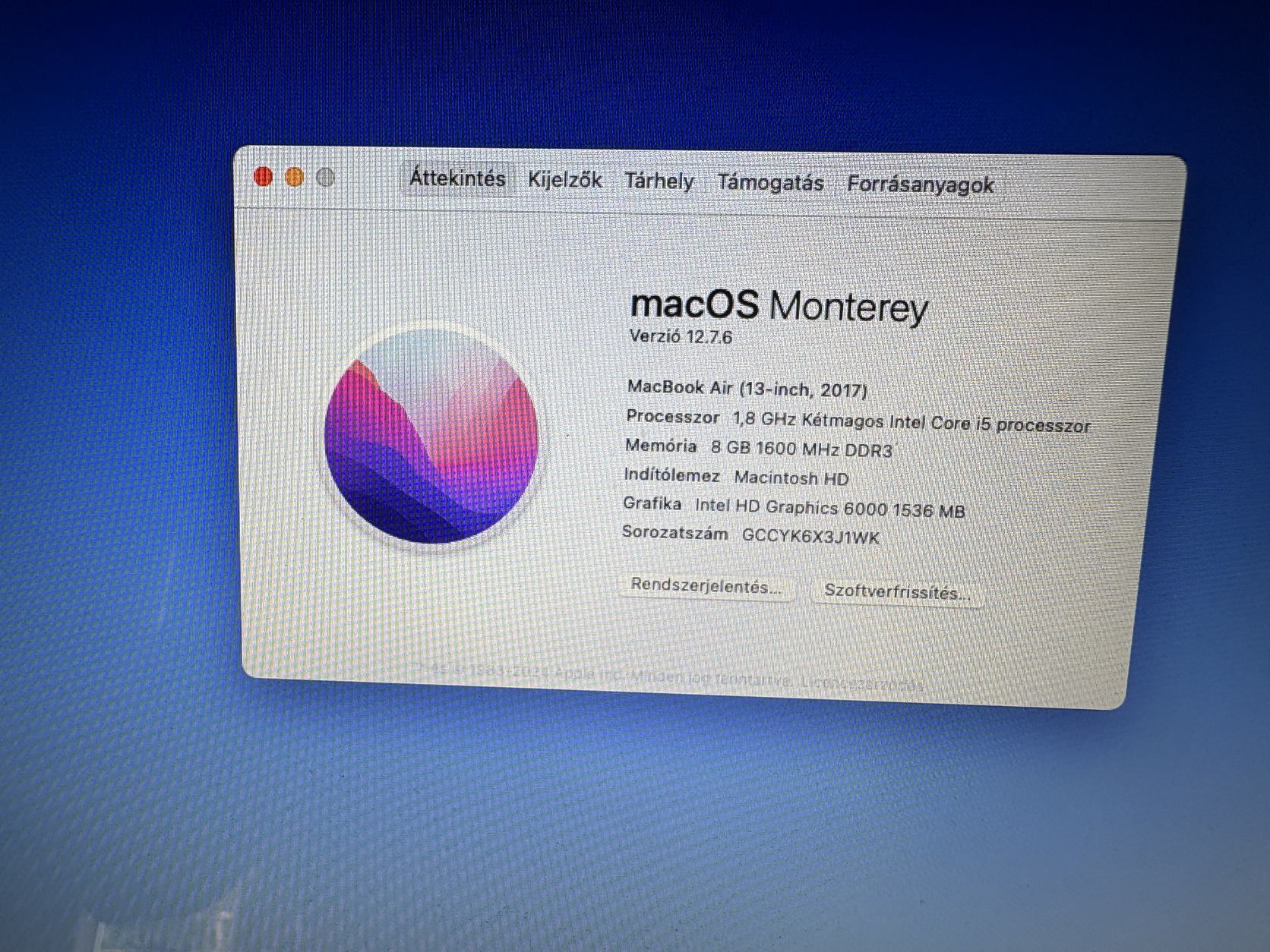Click the Indítólemez label
Screen dimensions: 1270x952
(x=671, y=475)
